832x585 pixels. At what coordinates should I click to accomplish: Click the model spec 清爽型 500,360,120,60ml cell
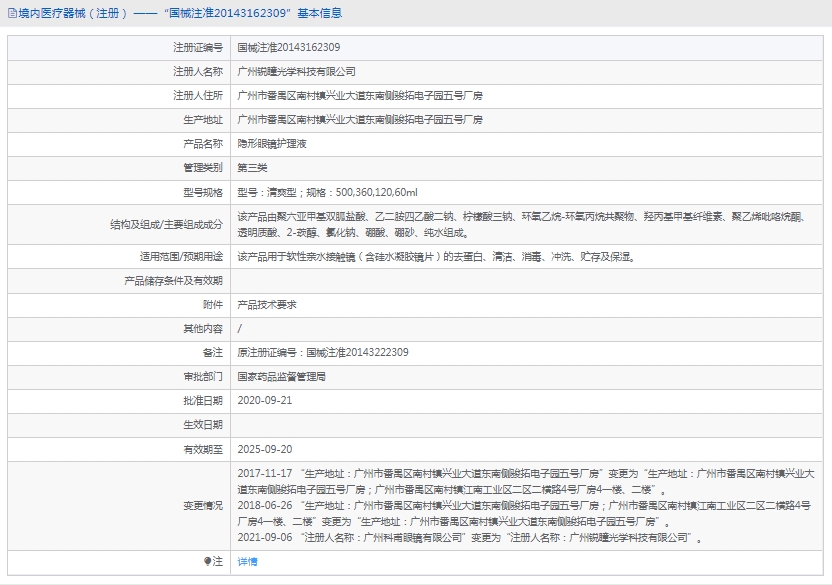tap(327, 192)
